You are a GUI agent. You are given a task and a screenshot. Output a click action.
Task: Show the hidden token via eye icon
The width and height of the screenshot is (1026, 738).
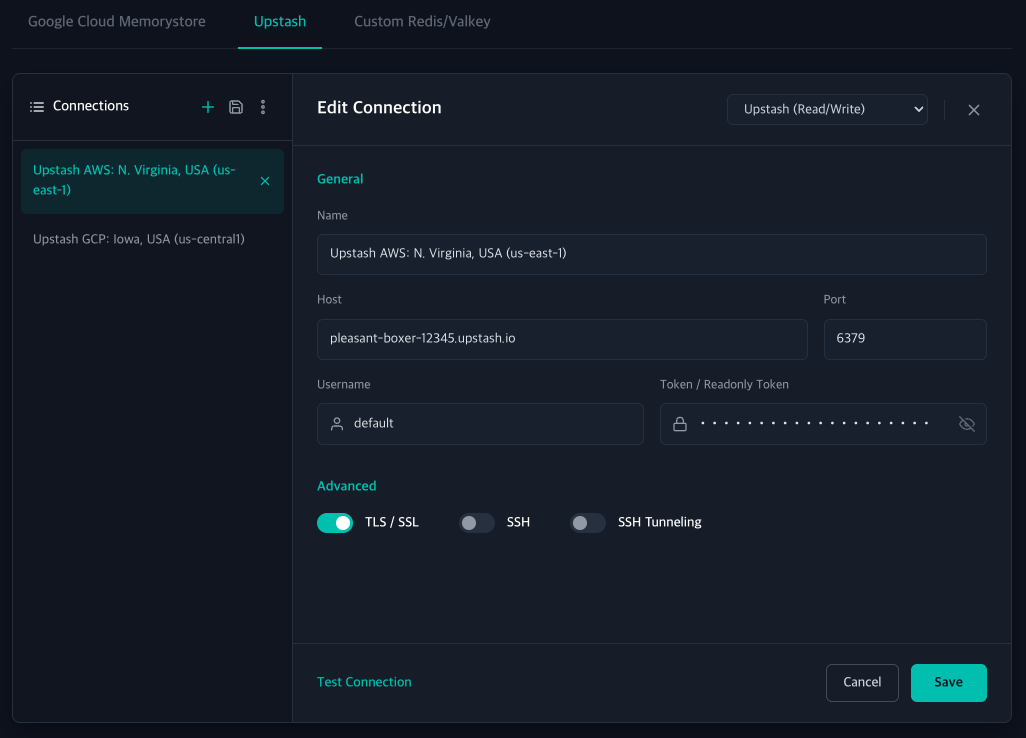coord(966,424)
